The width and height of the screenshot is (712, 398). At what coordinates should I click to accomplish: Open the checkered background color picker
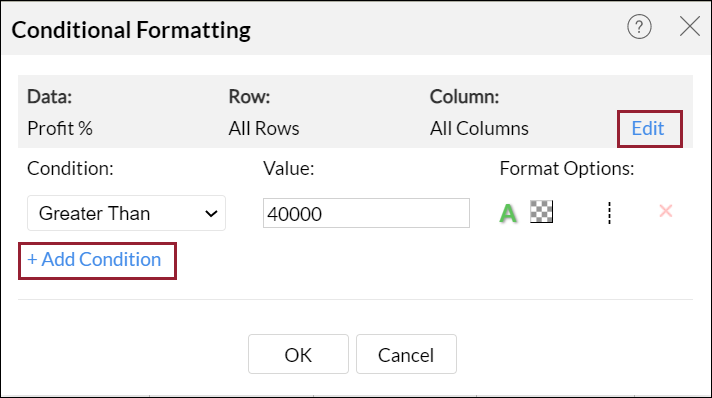(541, 212)
